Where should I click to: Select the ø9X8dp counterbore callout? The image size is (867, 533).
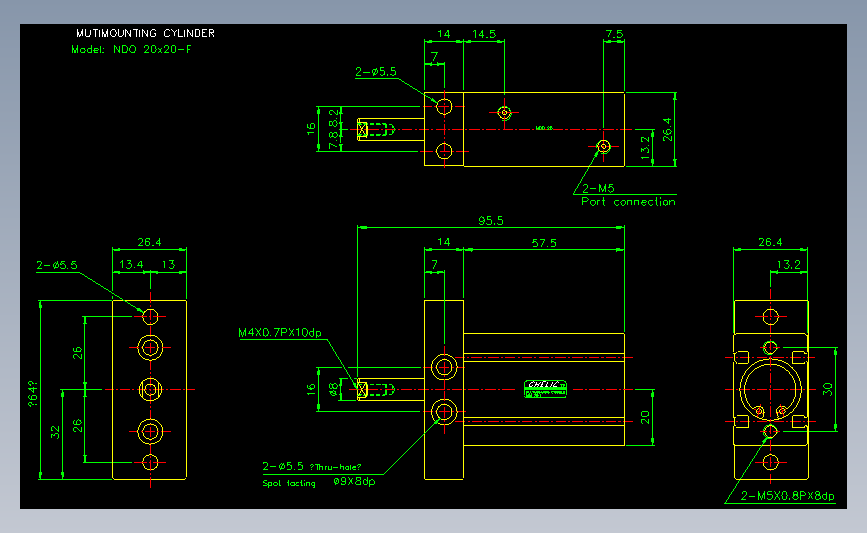(x=354, y=482)
